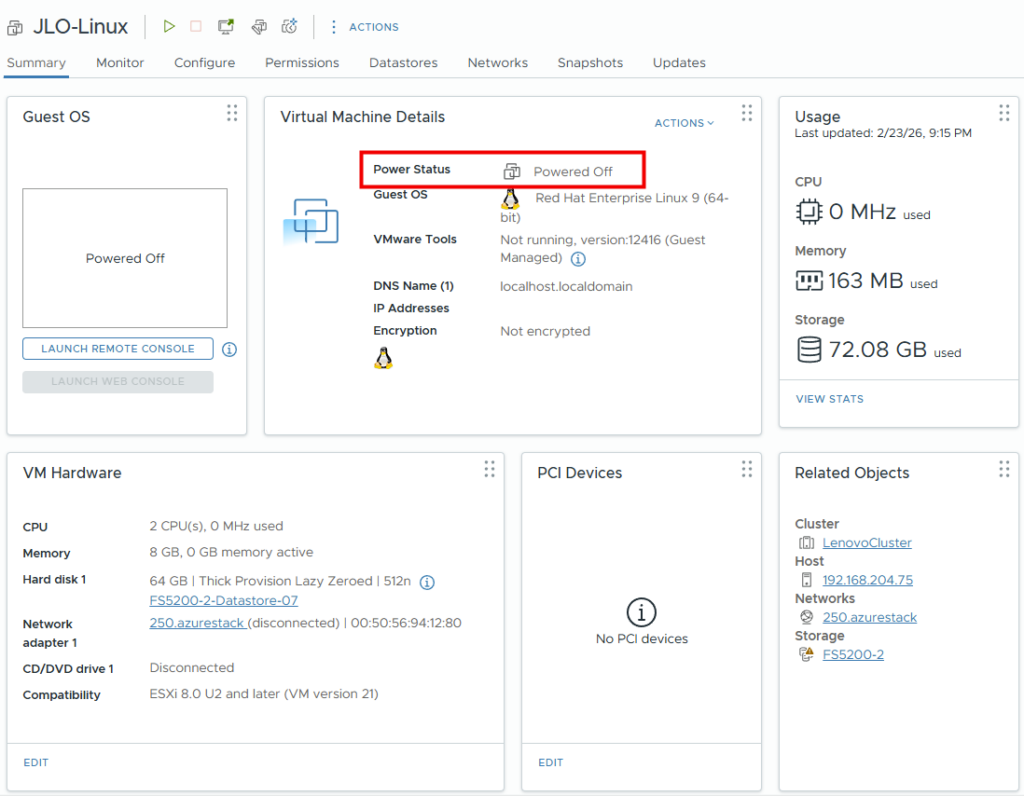Click EDIT in the VM Hardware card

coord(36,763)
